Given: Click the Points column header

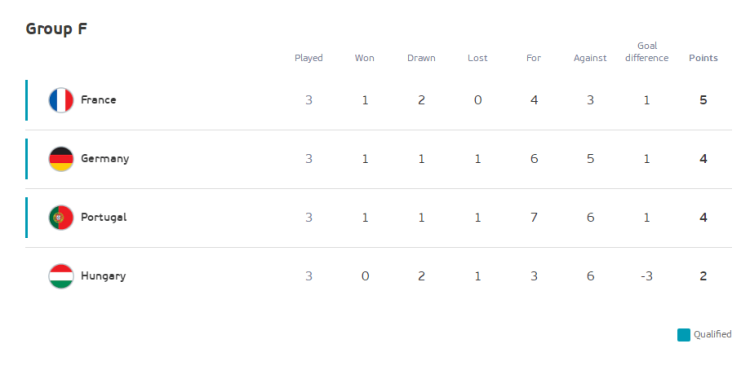Looking at the screenshot, I should point(703,58).
